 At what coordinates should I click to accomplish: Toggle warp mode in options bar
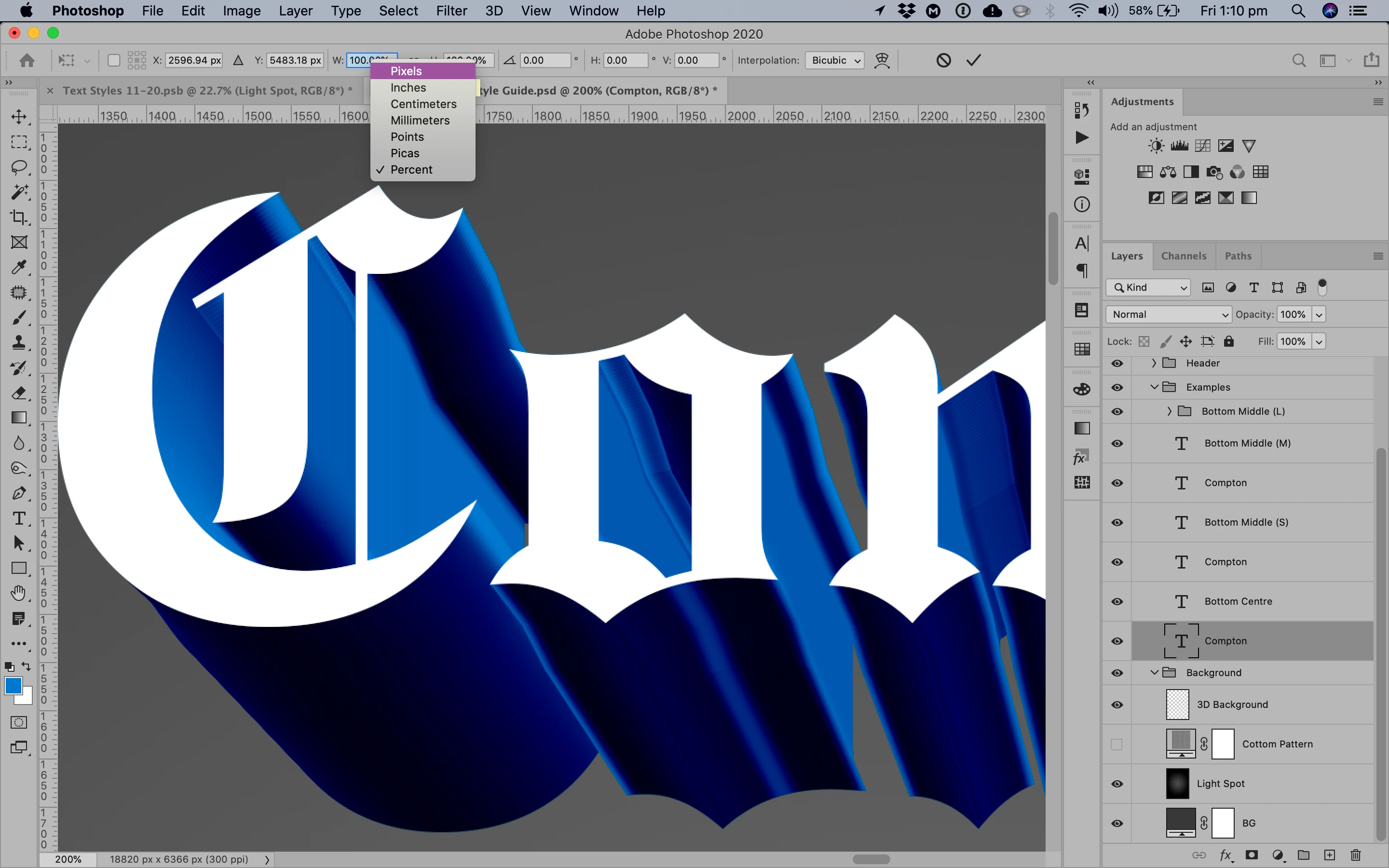tap(882, 60)
